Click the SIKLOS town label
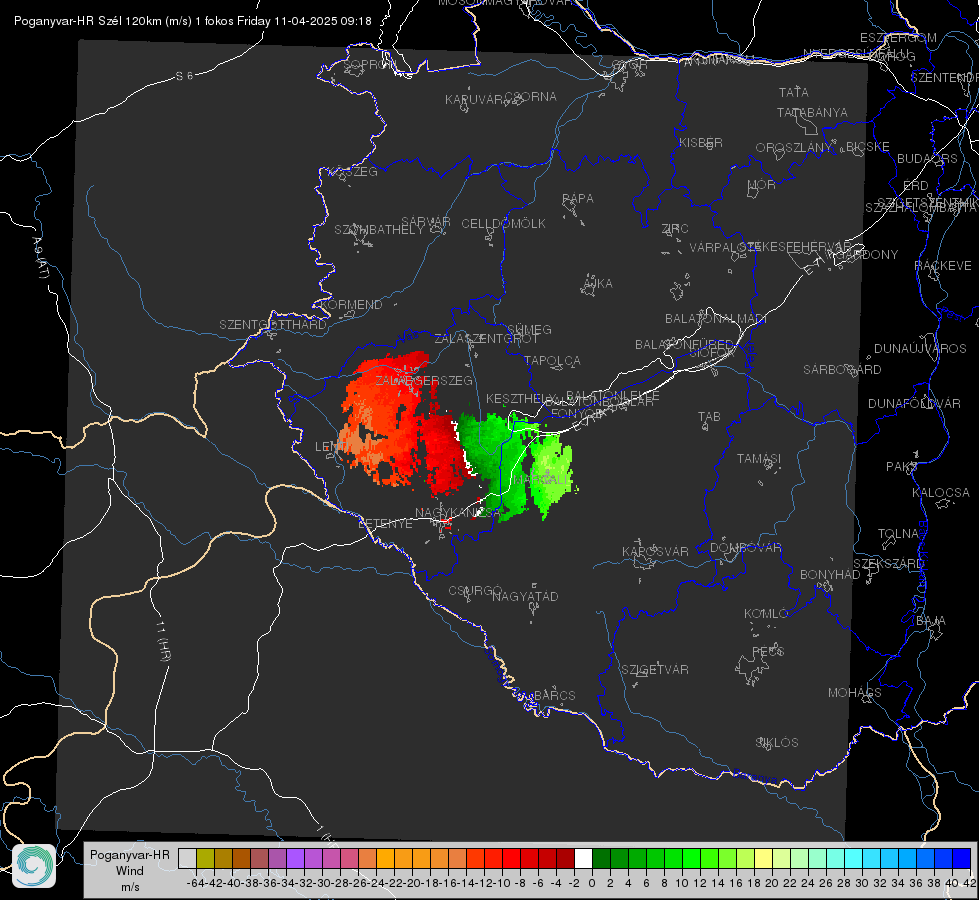 (x=777, y=743)
